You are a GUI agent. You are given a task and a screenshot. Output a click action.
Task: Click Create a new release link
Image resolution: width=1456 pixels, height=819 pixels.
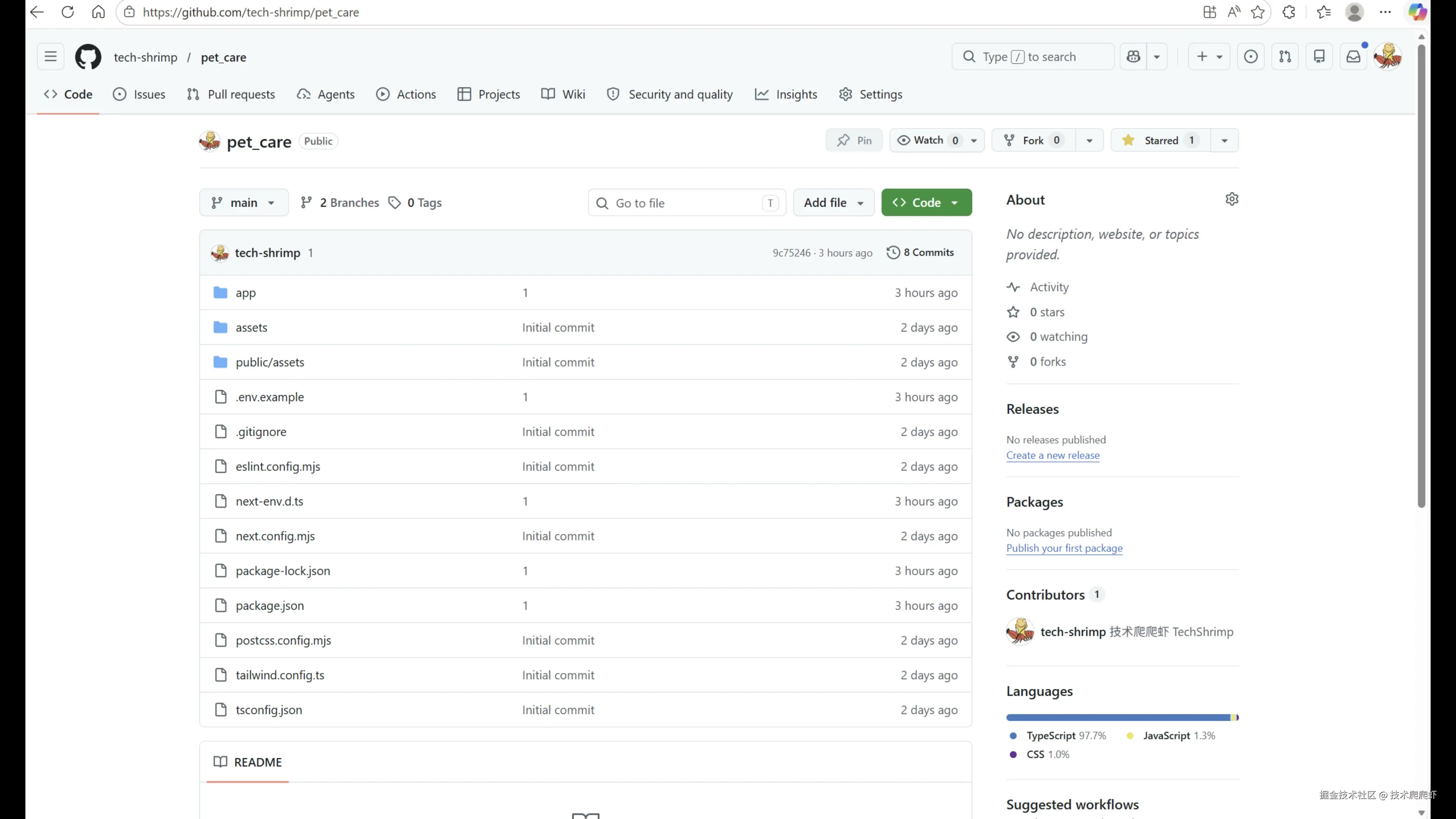click(x=1053, y=455)
